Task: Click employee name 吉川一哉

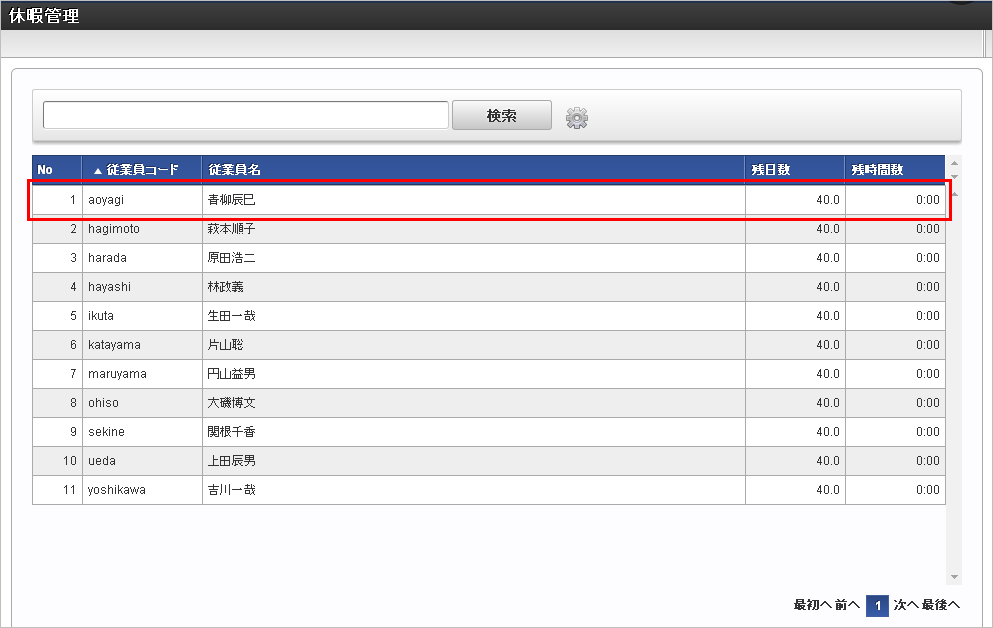Action: pyautogui.click(x=231, y=490)
